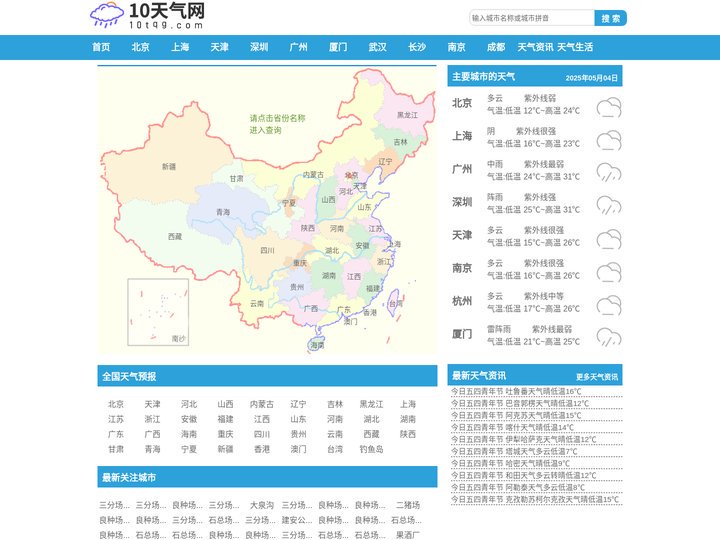
Task: Open 武汉 in the navigation bar
Action: click(x=377, y=47)
